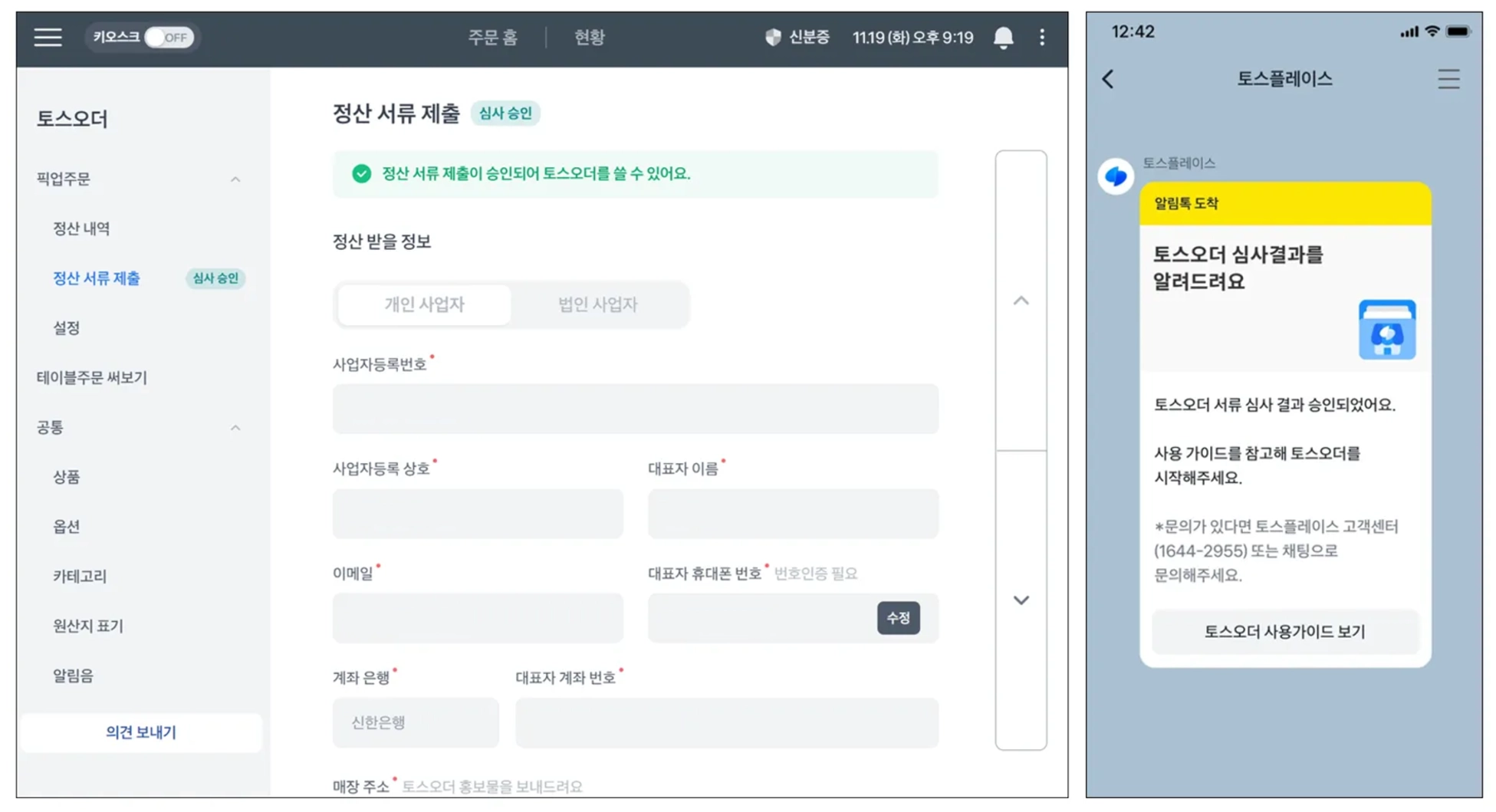Click the 토스오더 sidebar title
Screen dimensions: 1496x812
(x=73, y=119)
